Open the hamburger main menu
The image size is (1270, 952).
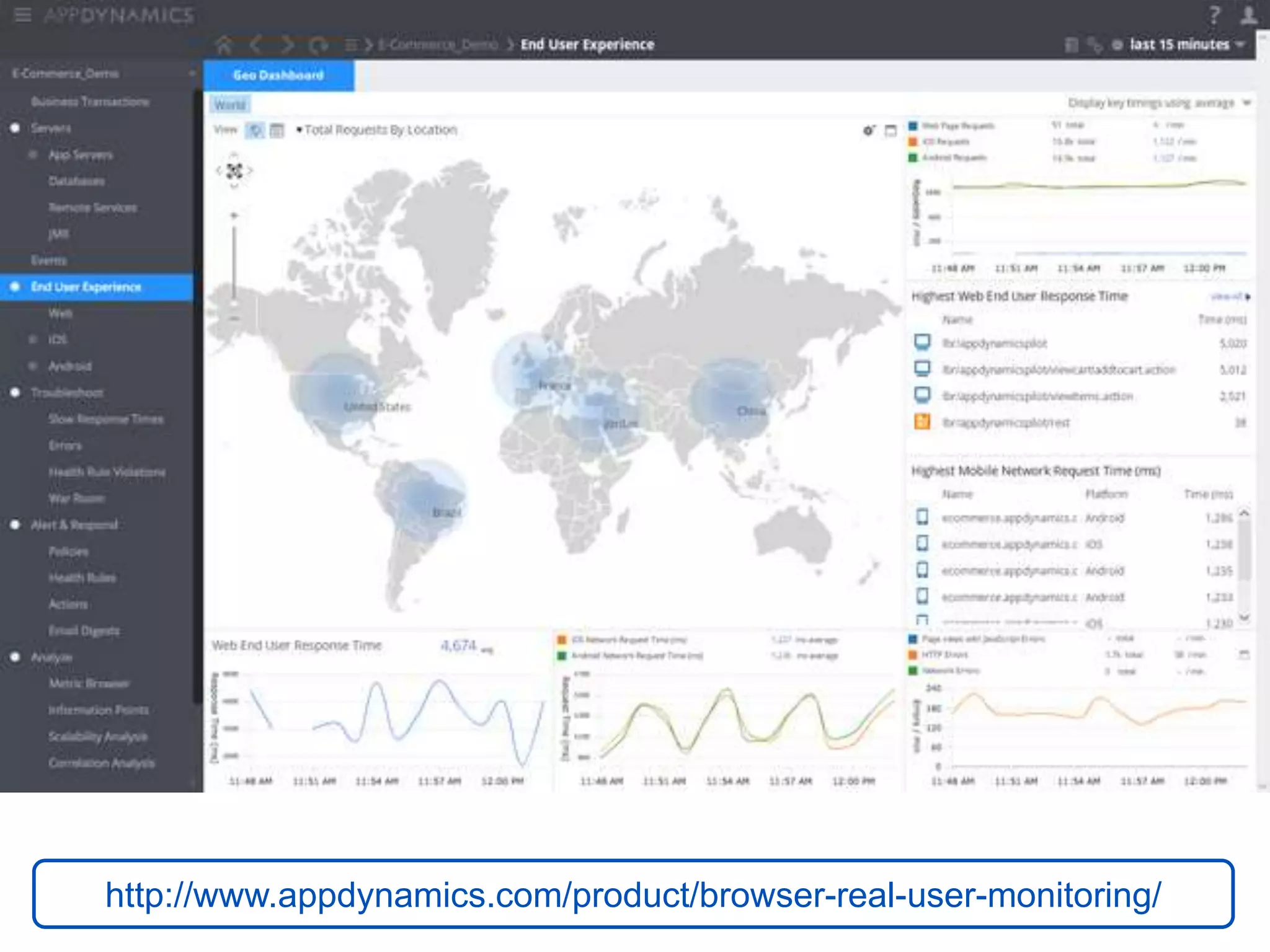coord(22,14)
